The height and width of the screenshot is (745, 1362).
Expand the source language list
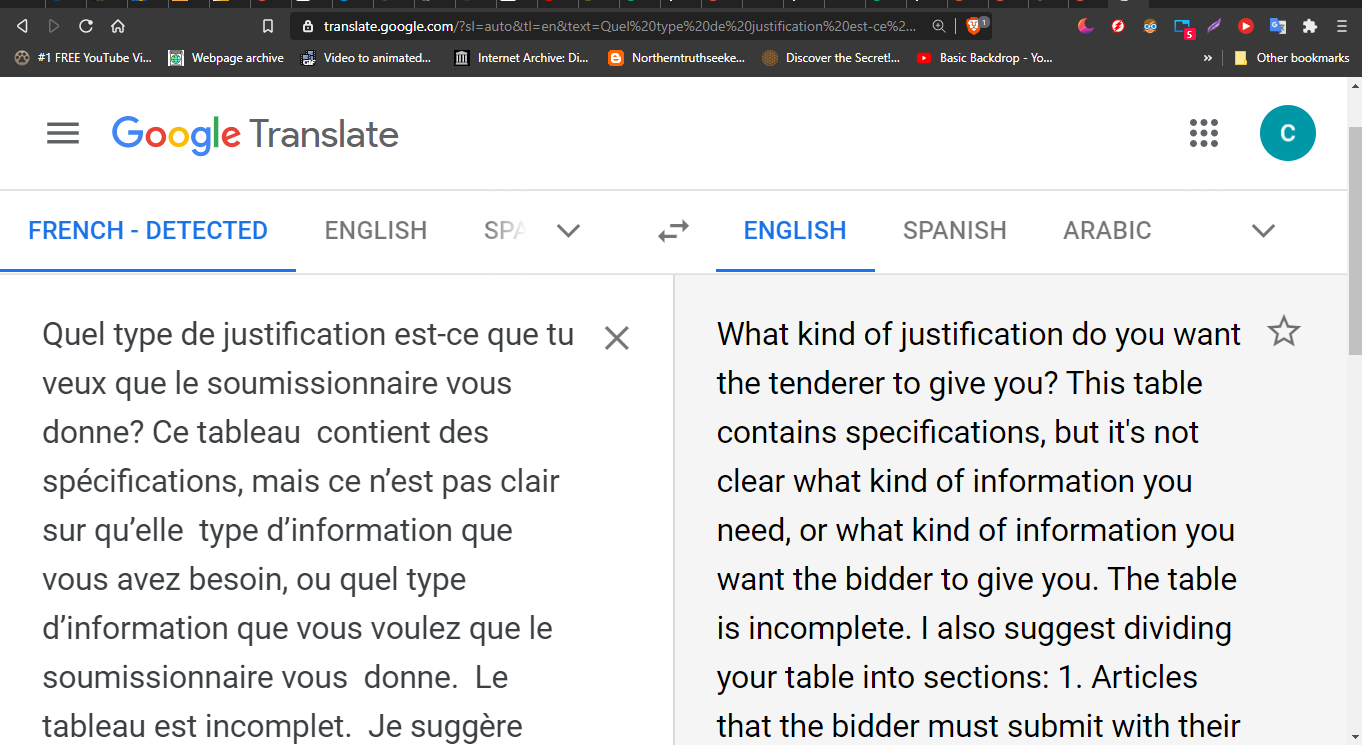tap(568, 231)
